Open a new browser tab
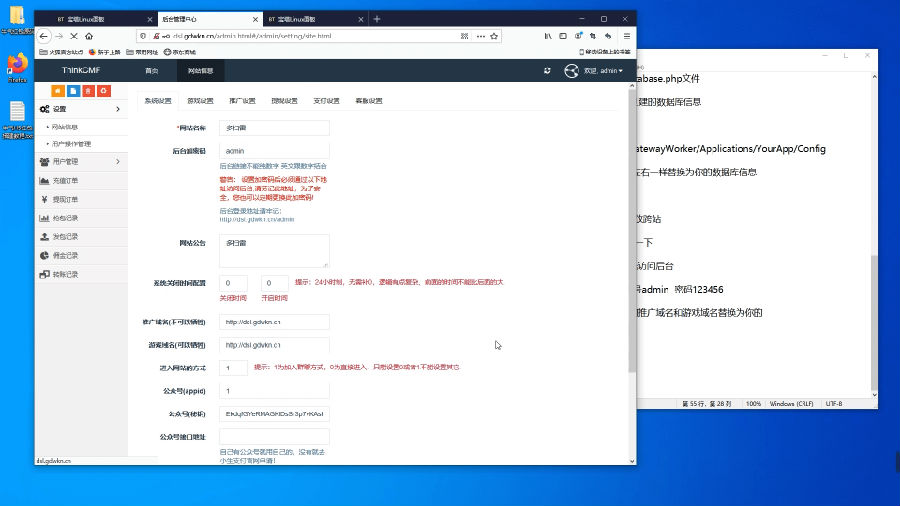The width and height of the screenshot is (900, 506). (377, 19)
